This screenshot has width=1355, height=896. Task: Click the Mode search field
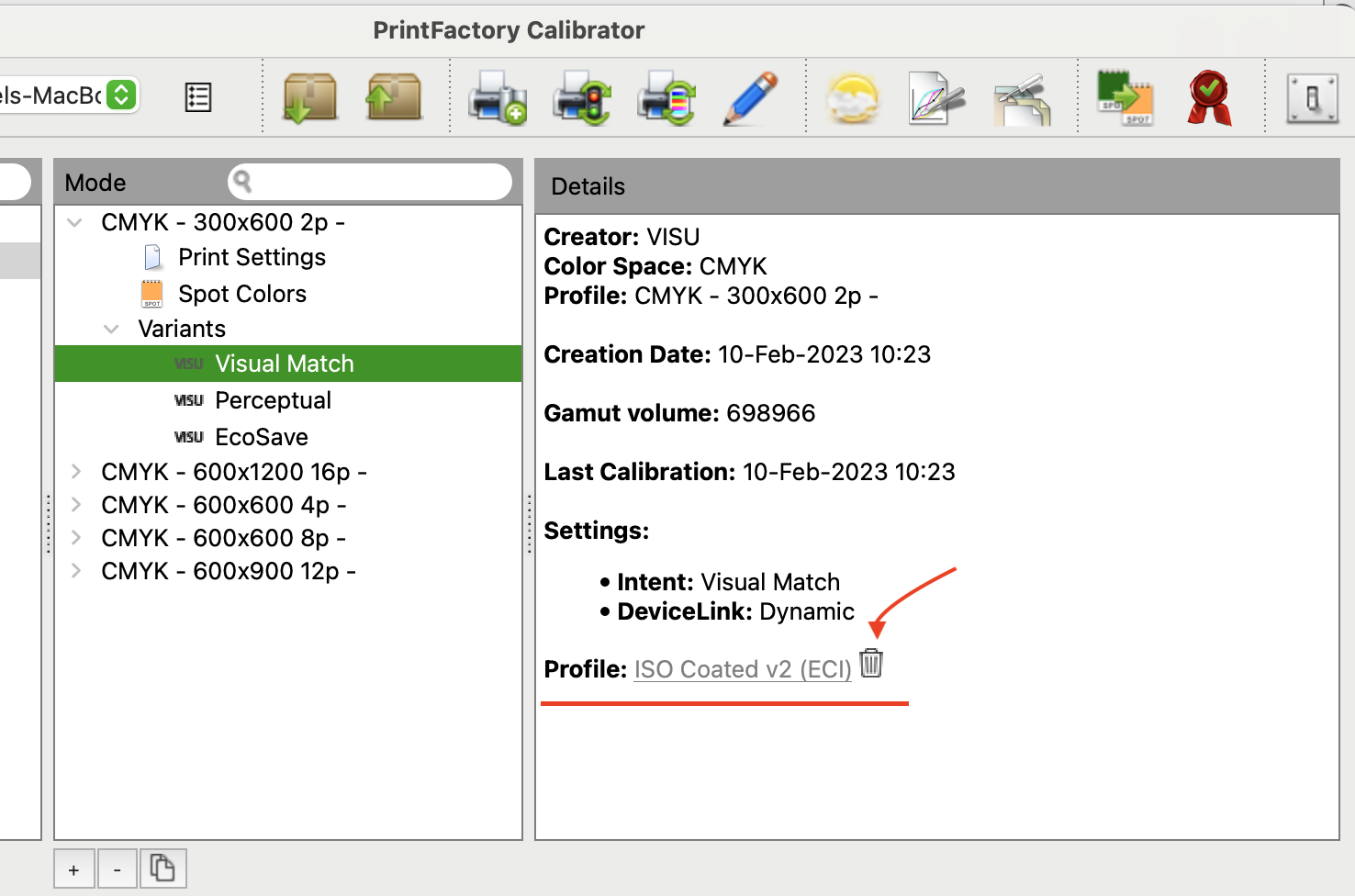[x=376, y=182]
